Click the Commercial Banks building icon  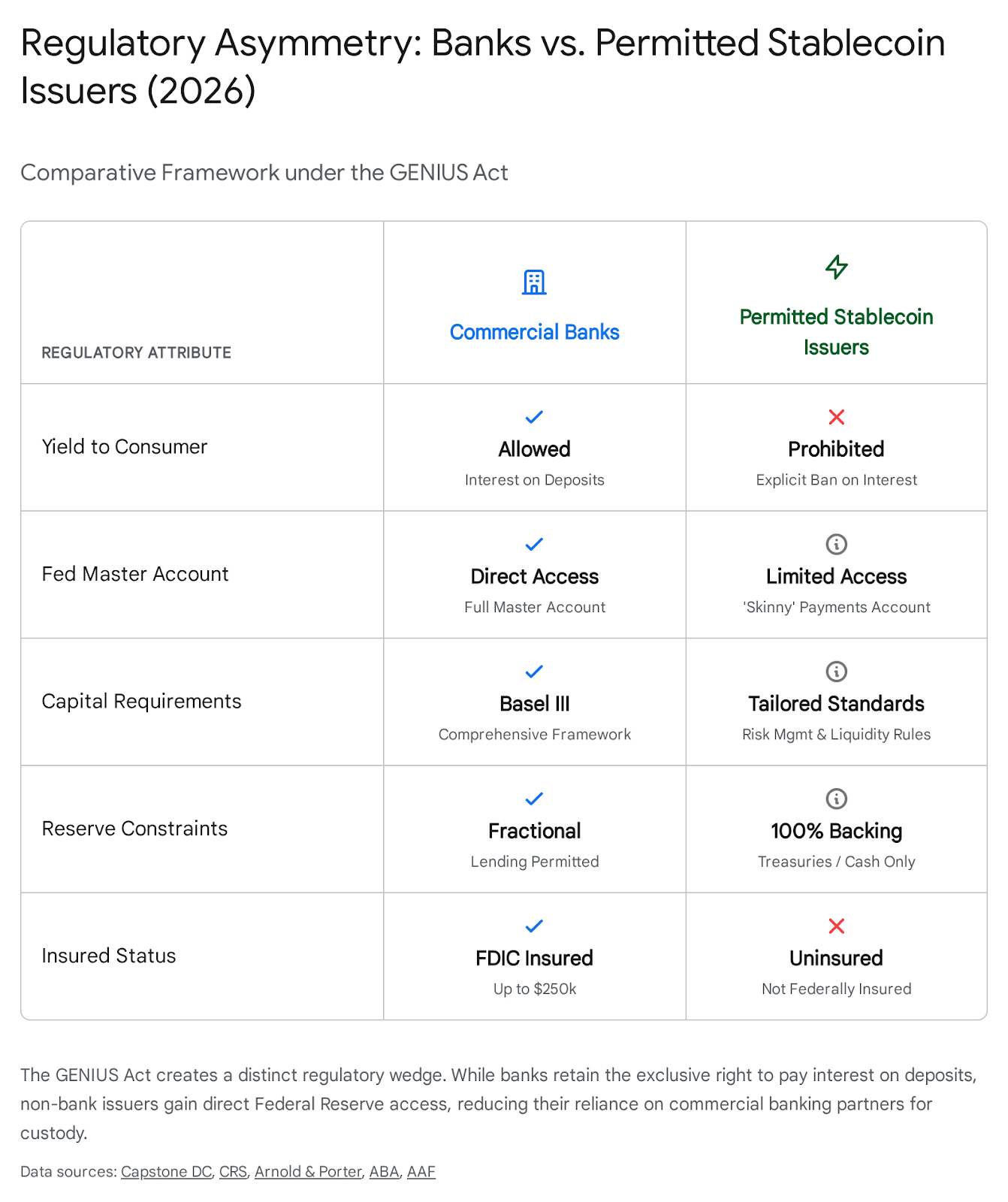tap(534, 282)
